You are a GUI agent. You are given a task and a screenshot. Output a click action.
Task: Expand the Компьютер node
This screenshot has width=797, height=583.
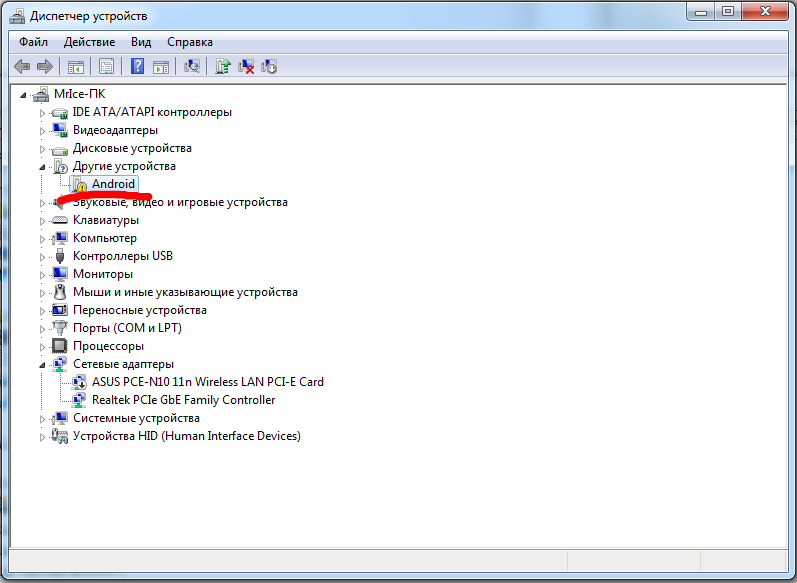42,239
